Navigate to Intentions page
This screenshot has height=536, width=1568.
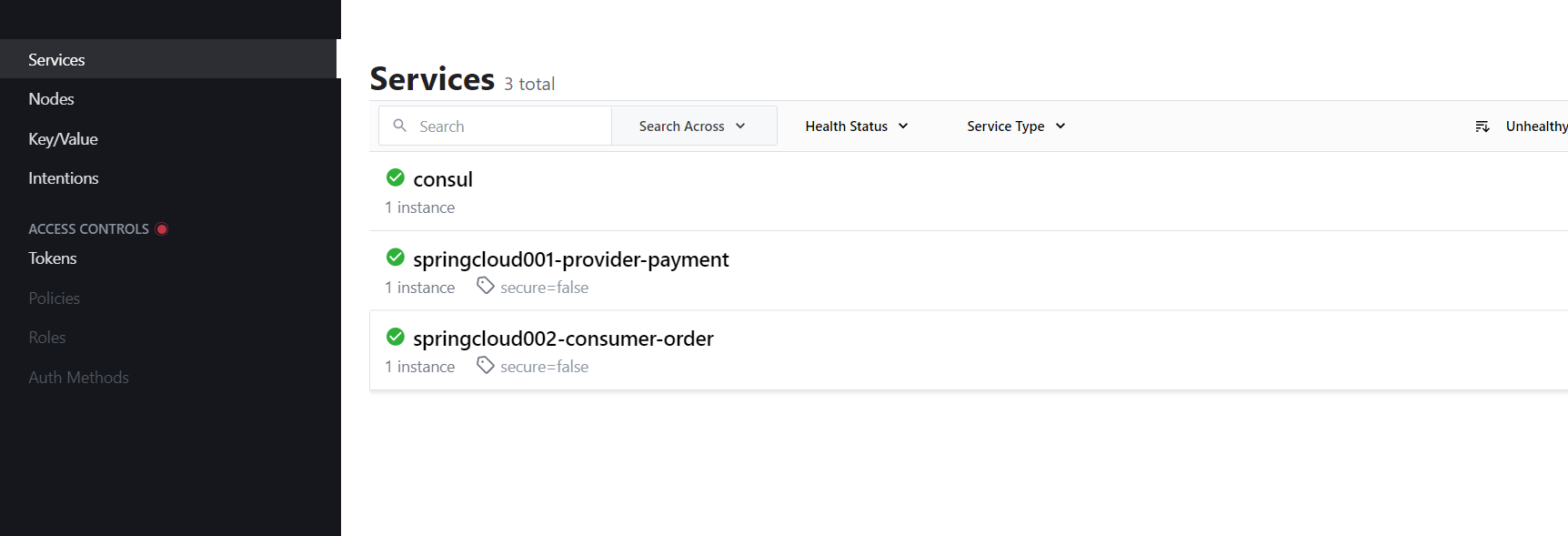(x=64, y=178)
